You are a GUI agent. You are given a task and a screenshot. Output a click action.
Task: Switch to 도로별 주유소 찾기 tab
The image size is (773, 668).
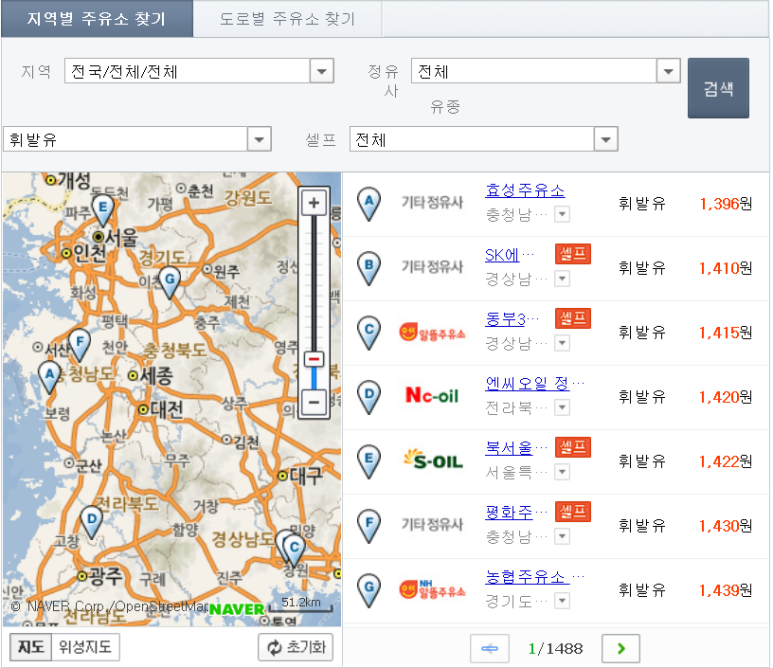pyautogui.click(x=287, y=19)
